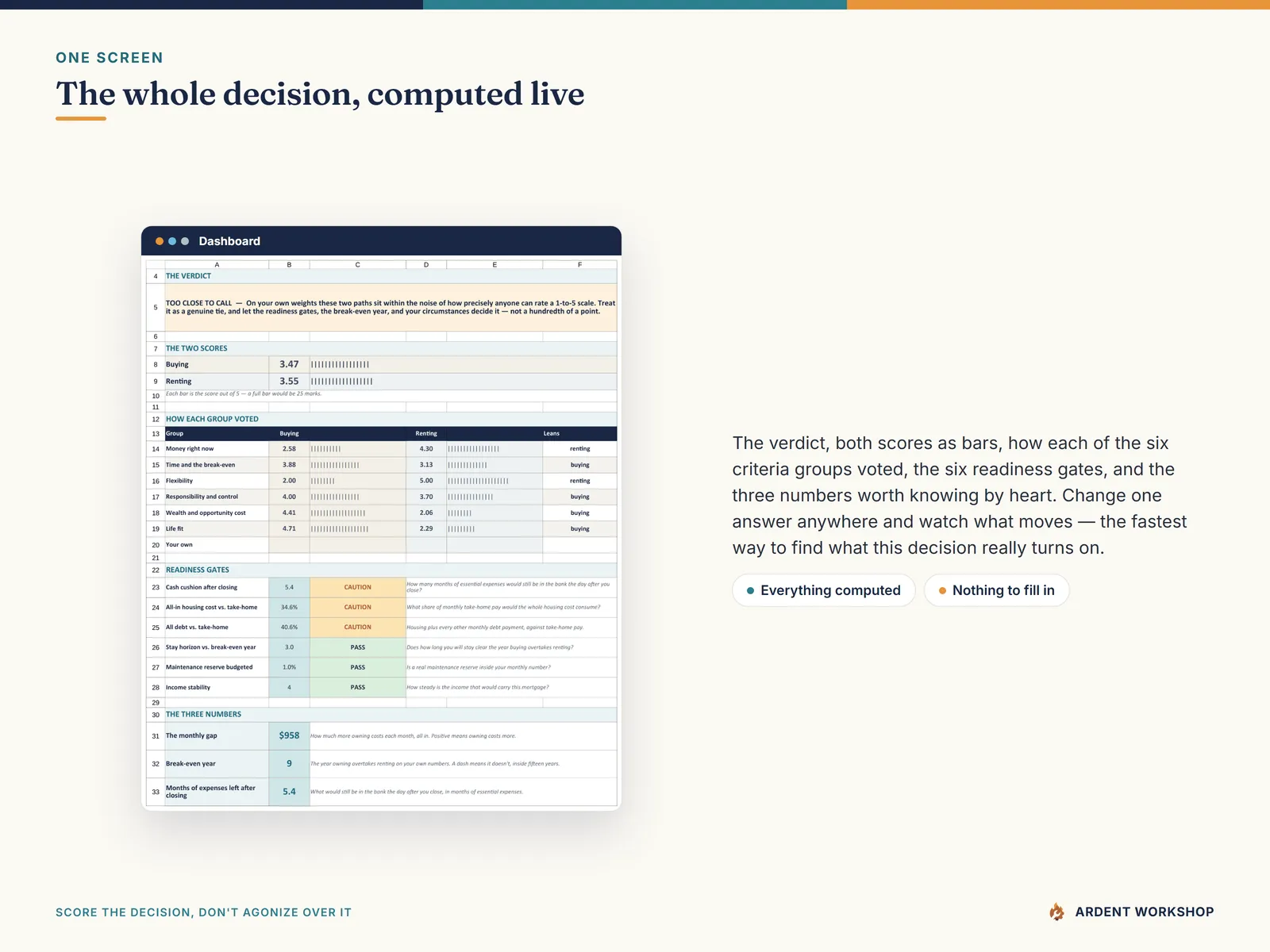Click the Income stability label

click(x=188, y=687)
